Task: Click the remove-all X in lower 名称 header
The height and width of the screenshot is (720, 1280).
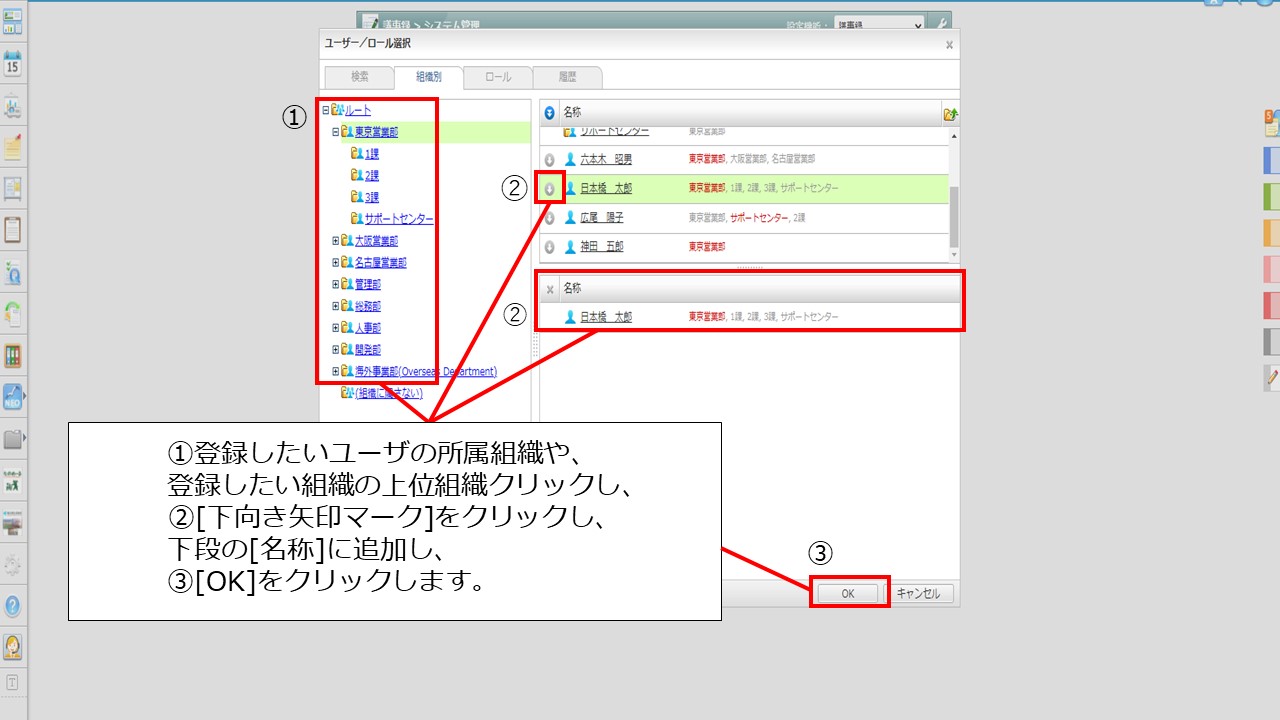Action: (549, 289)
